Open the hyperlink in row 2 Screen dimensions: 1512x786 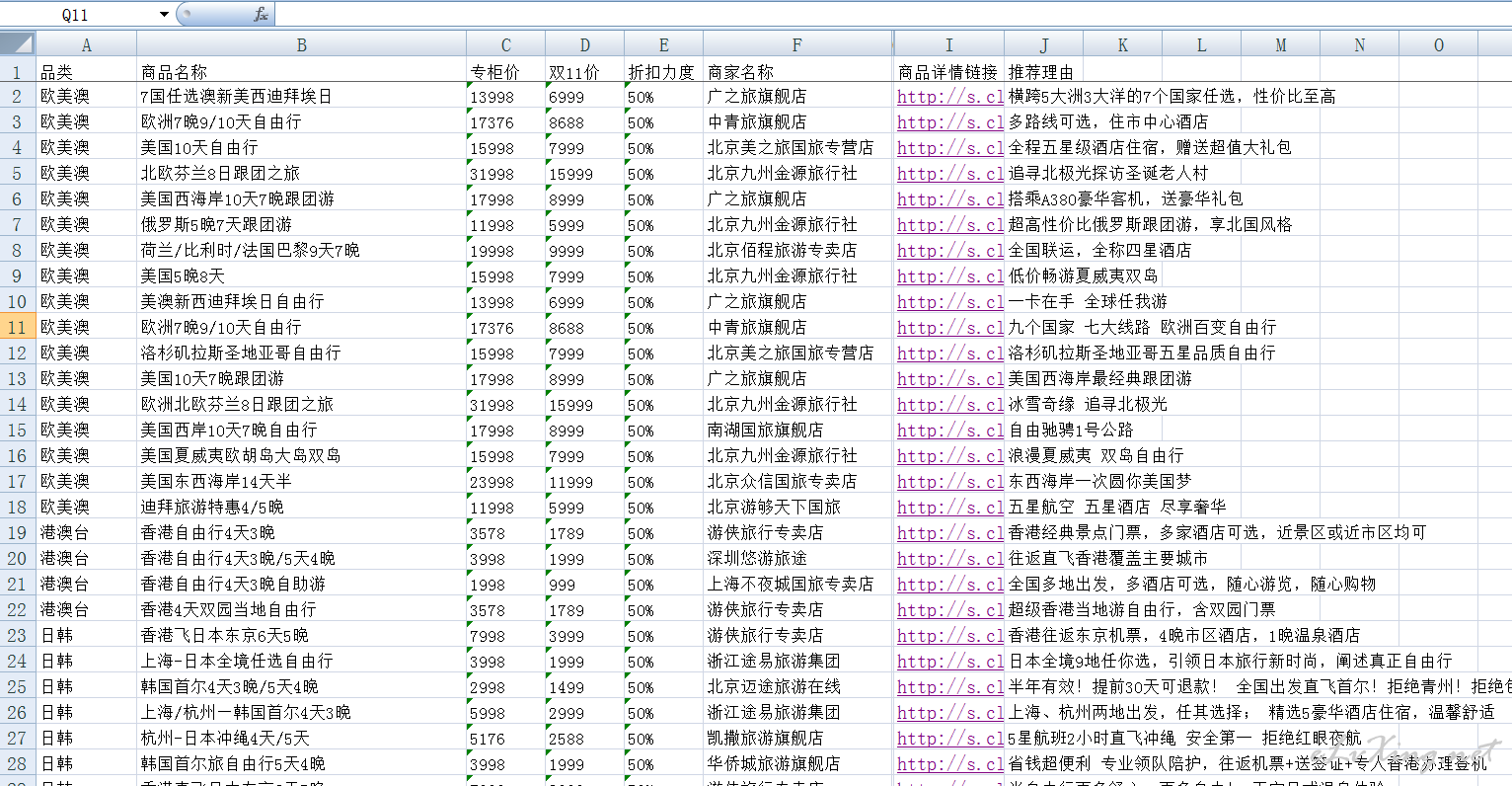click(x=949, y=97)
